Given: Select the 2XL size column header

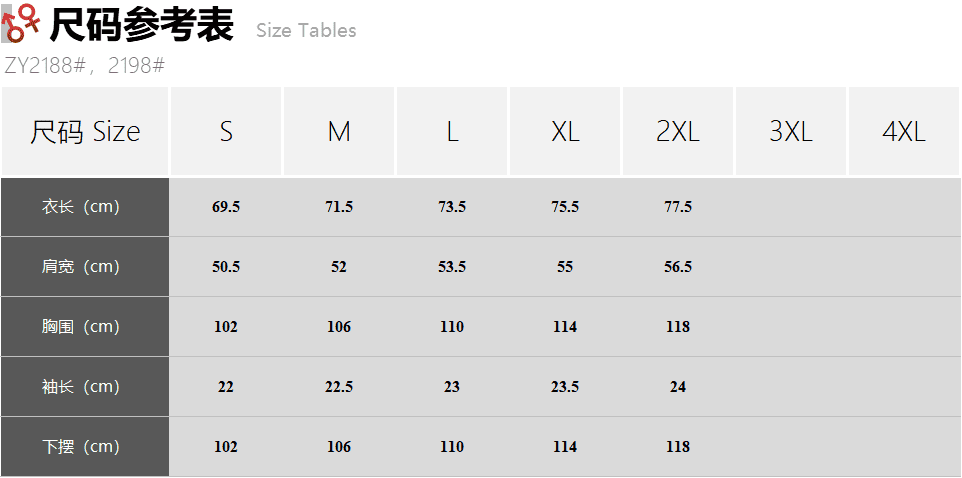Looking at the screenshot, I should tap(678, 132).
